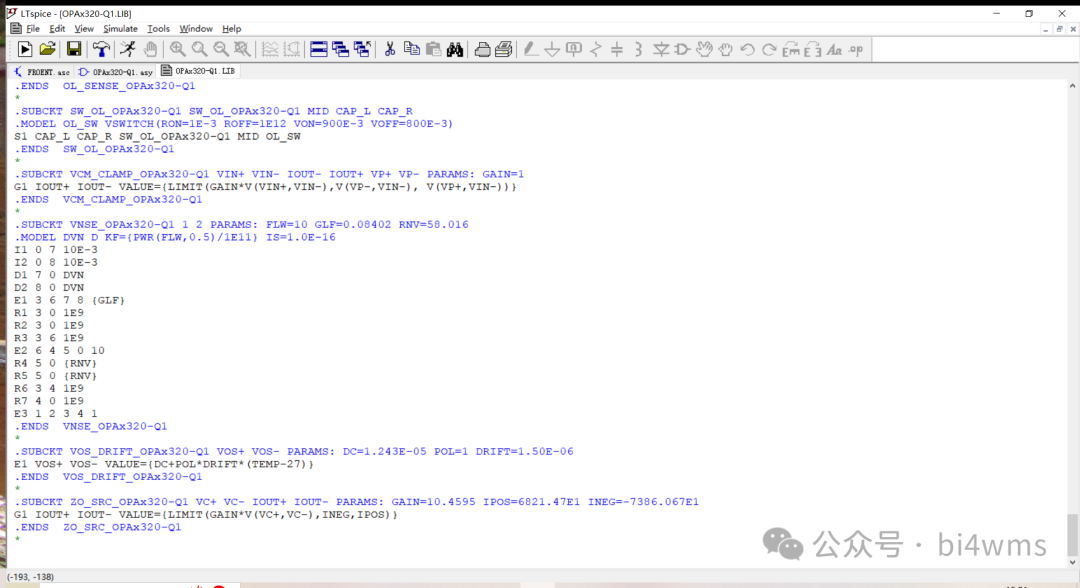The height and width of the screenshot is (588, 1080).
Task: Click the Copy icon in the toolbar
Action: click(411, 49)
